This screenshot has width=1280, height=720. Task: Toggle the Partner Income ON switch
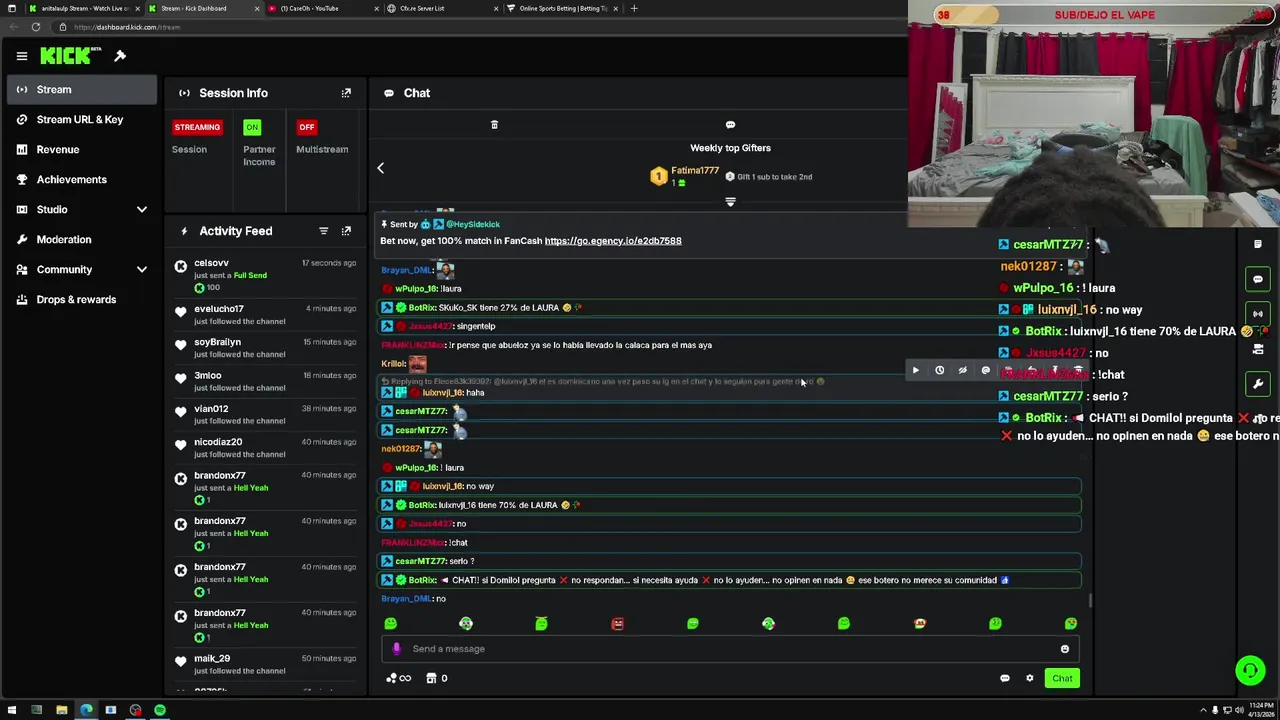(x=252, y=127)
